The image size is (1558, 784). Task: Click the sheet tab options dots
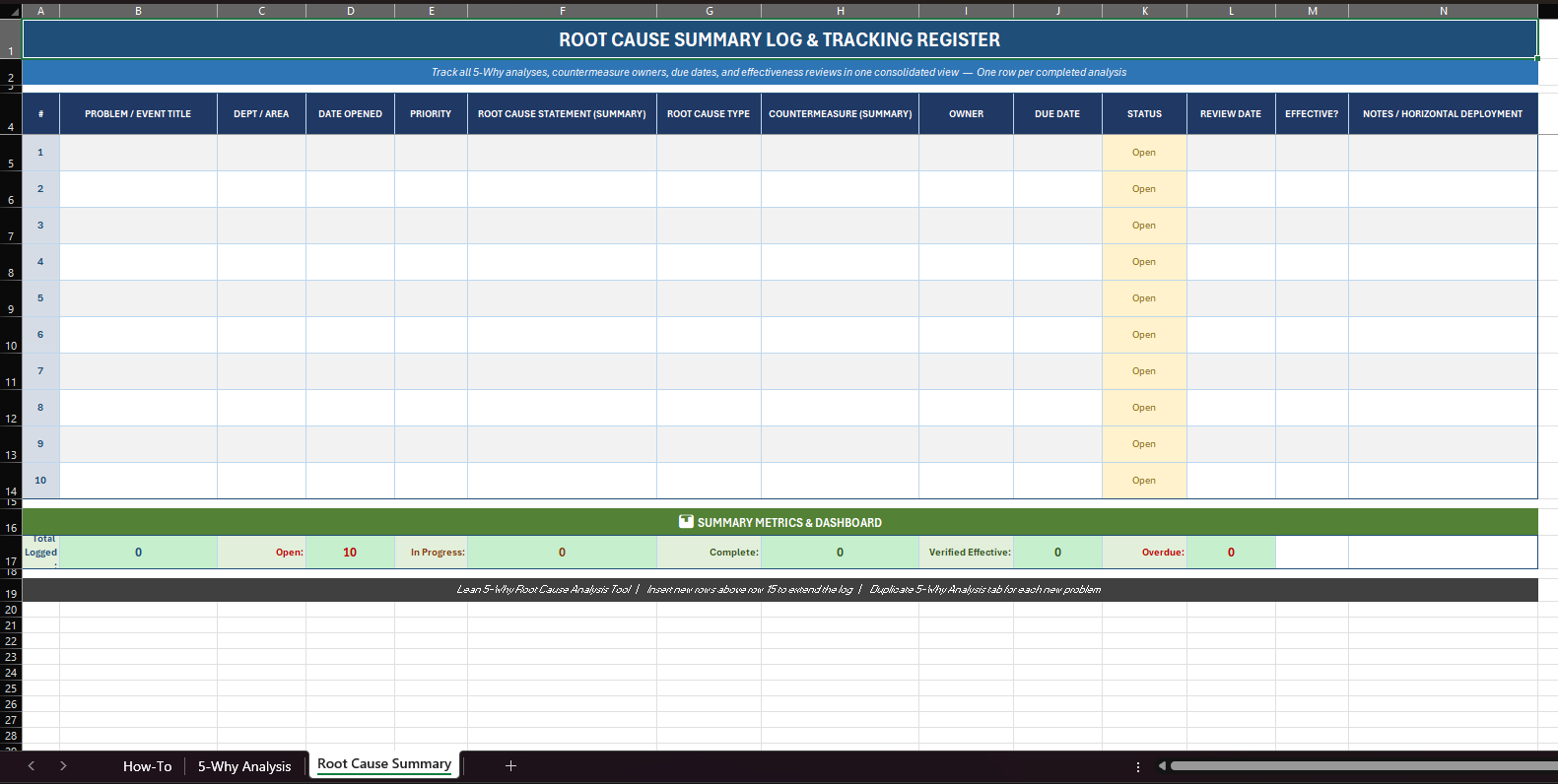click(1138, 766)
